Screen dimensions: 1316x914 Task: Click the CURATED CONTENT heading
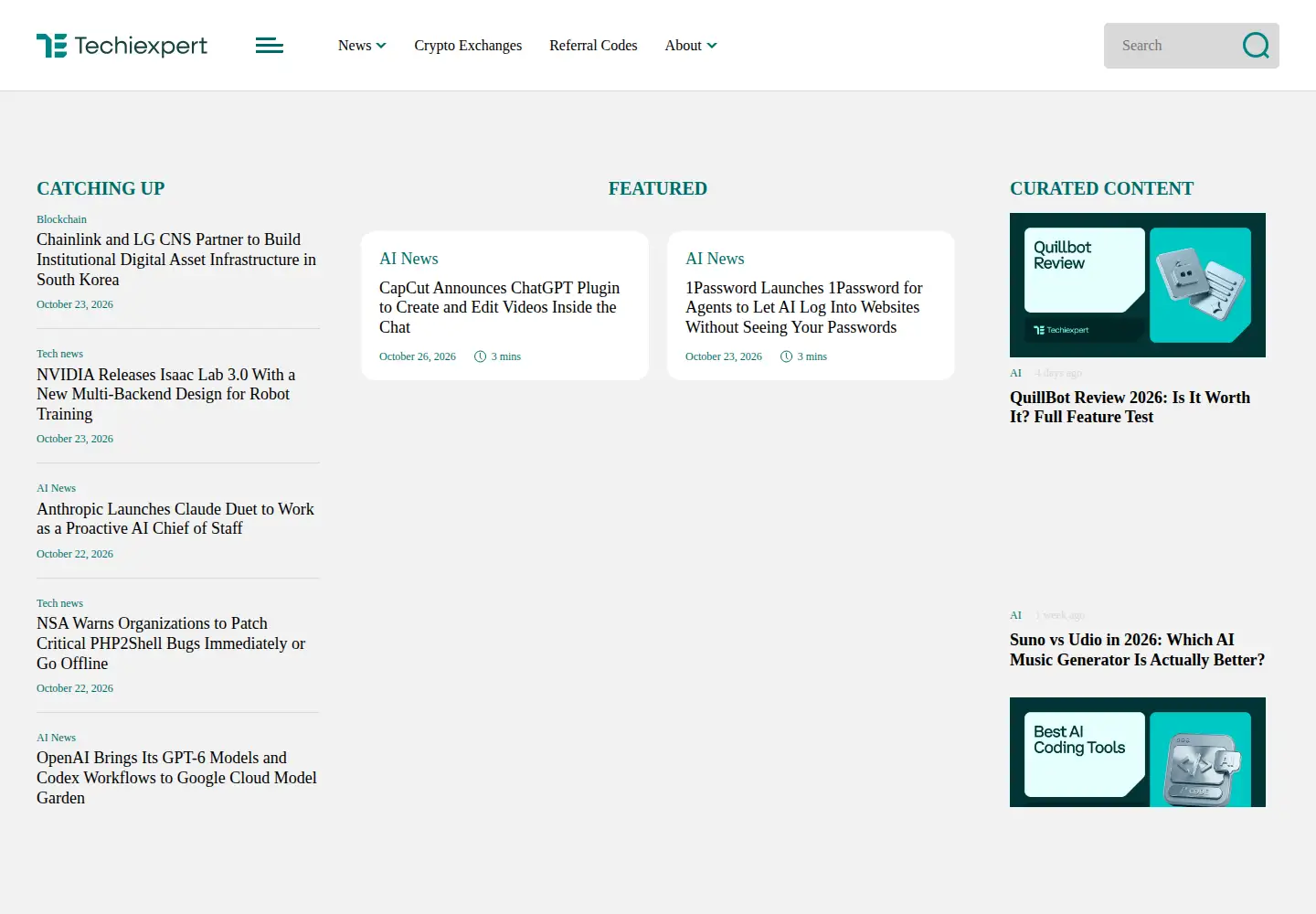pos(1101,188)
